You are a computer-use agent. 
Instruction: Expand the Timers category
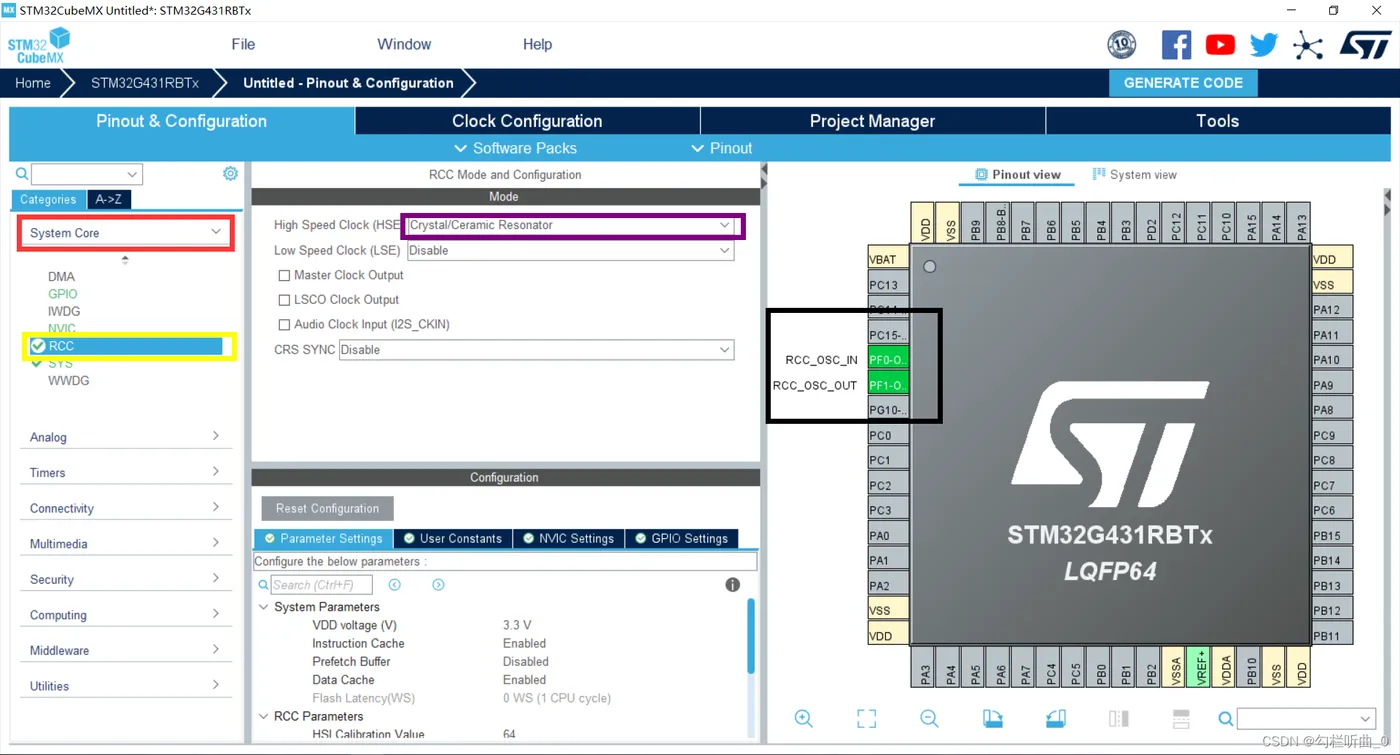coord(125,473)
